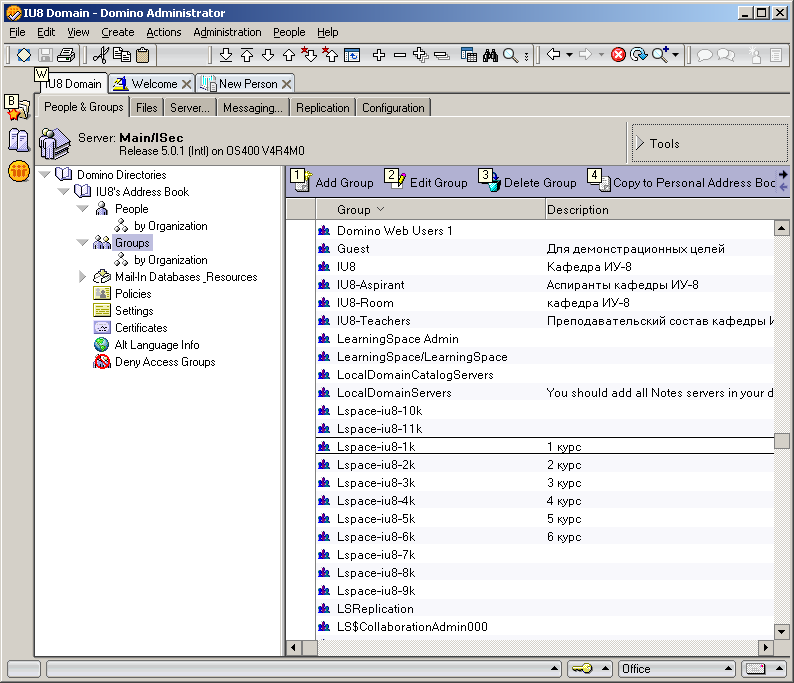The image size is (794, 683).
Task: Click the horizontal scrollbar right arrow
Action: pyautogui.click(x=766, y=647)
